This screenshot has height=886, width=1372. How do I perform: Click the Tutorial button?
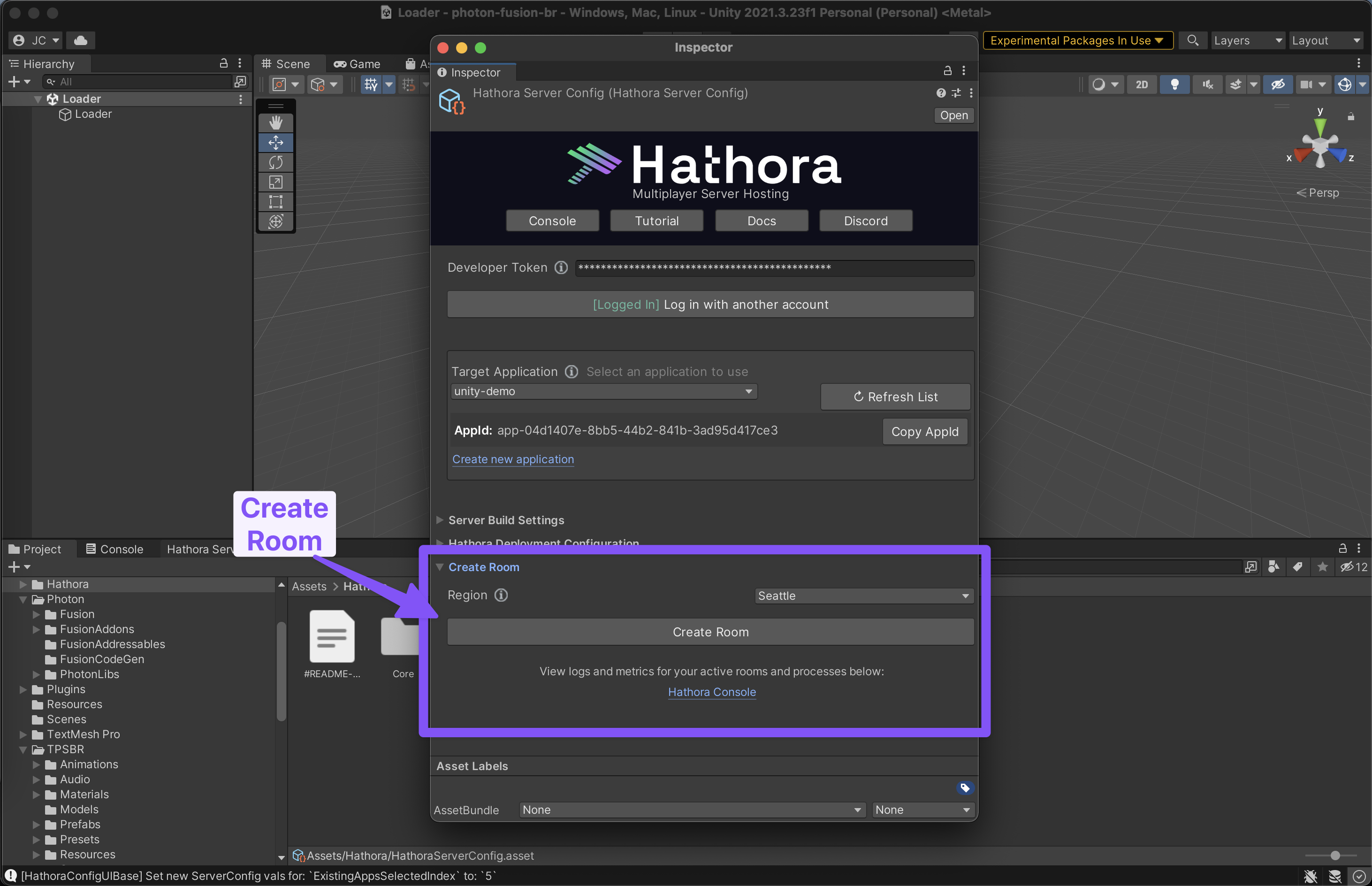point(656,221)
